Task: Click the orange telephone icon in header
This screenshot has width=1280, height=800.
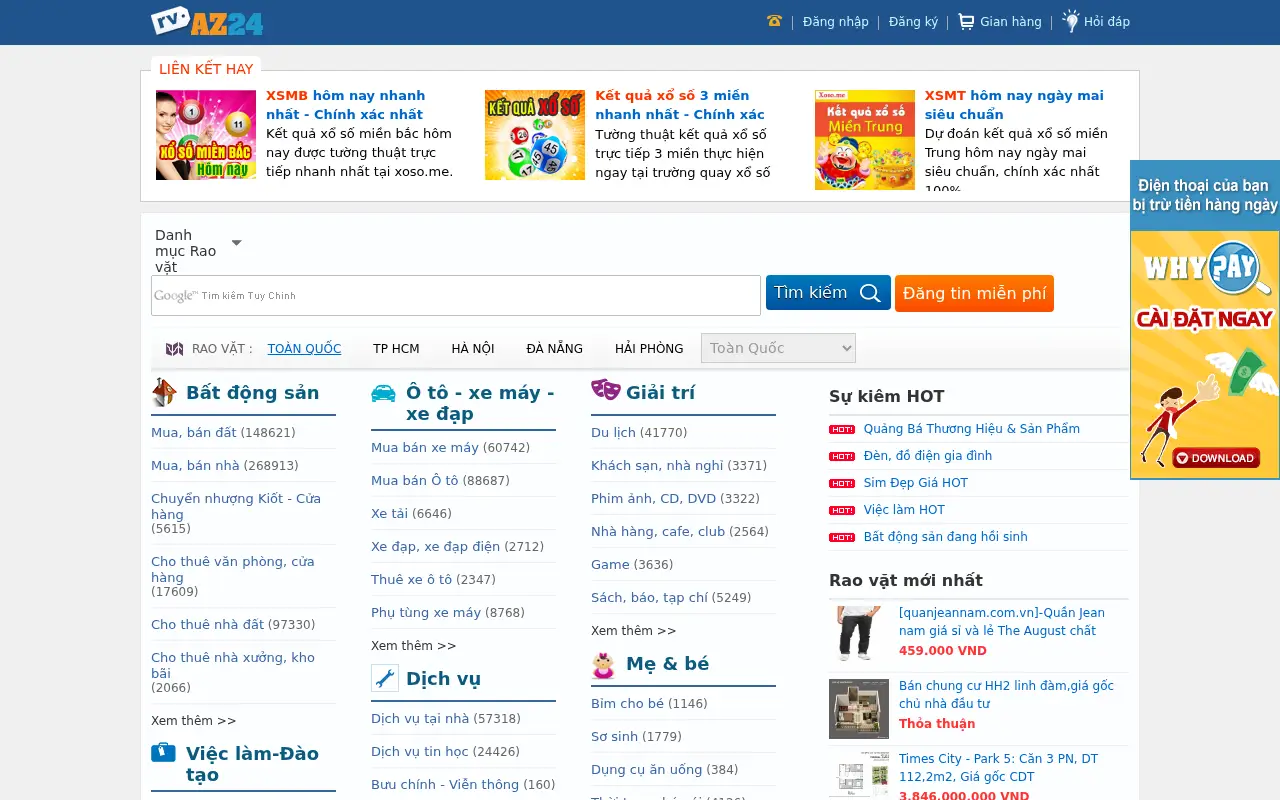Action: 774,21
